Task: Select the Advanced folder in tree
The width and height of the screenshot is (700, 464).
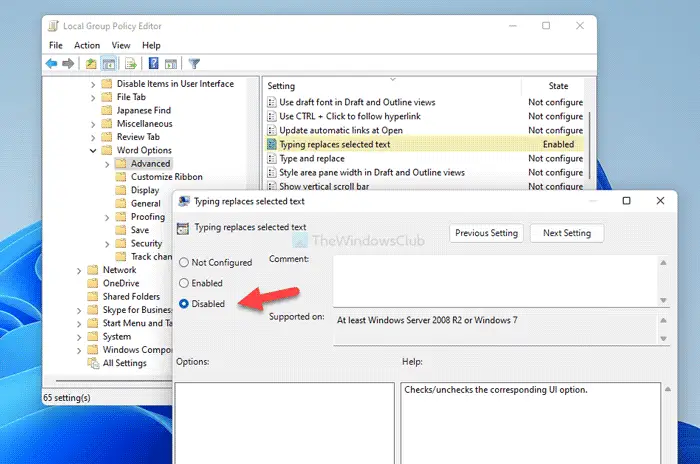Action: [150, 163]
